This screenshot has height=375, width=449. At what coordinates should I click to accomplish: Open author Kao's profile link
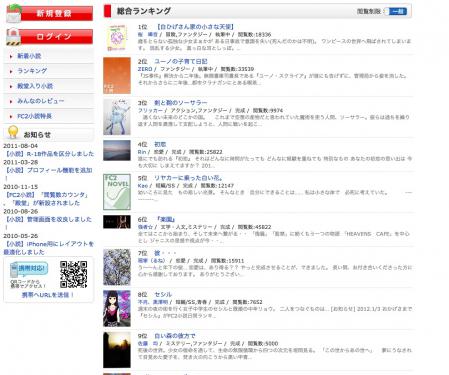click(x=142, y=186)
